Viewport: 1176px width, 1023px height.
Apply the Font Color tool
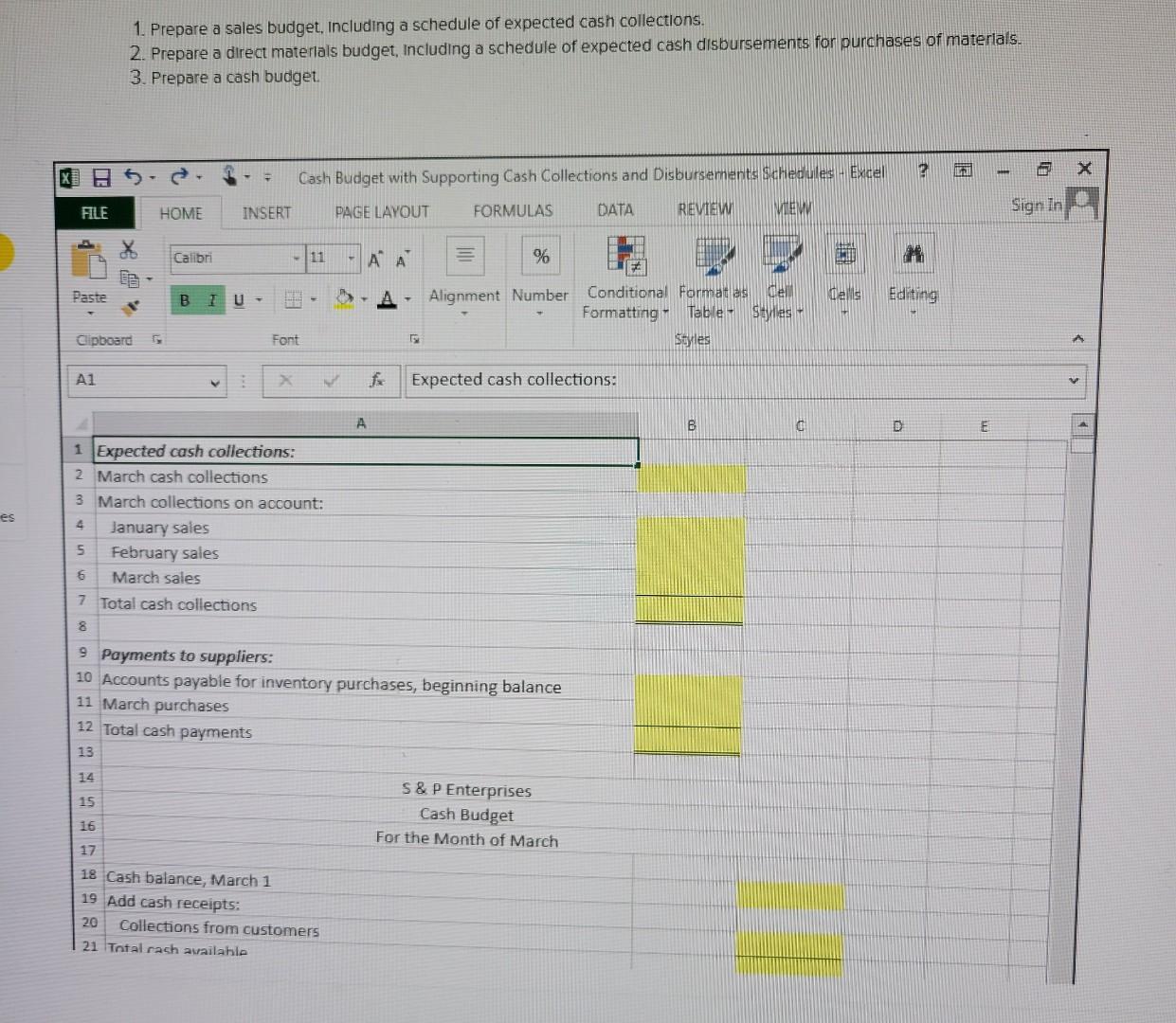(x=387, y=298)
